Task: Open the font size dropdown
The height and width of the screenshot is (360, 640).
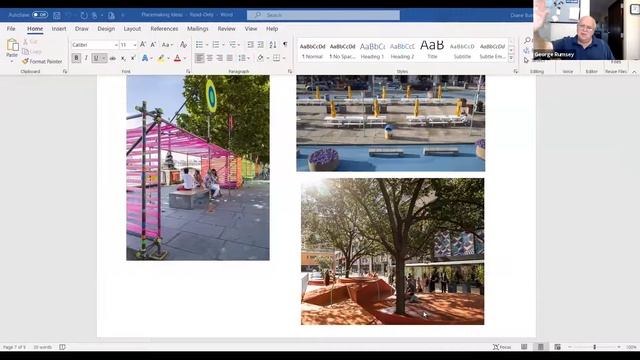Action: pos(135,45)
